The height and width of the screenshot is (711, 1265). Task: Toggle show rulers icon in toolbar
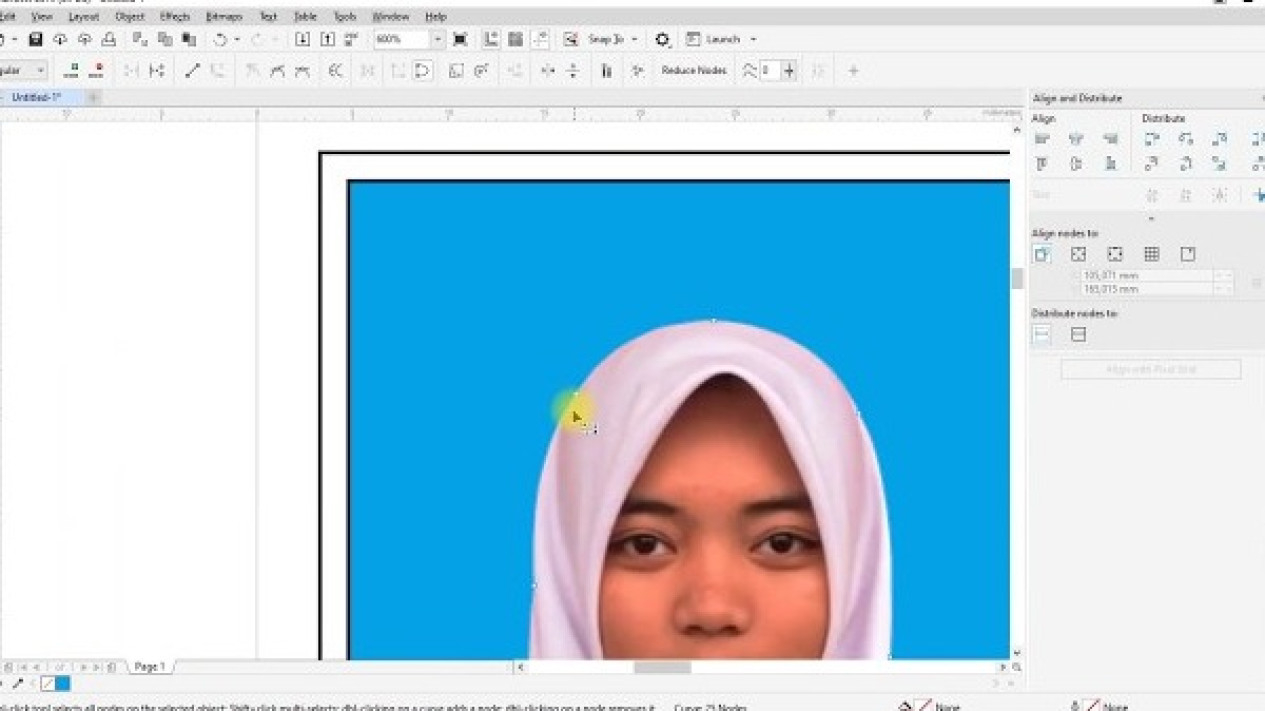tap(491, 39)
